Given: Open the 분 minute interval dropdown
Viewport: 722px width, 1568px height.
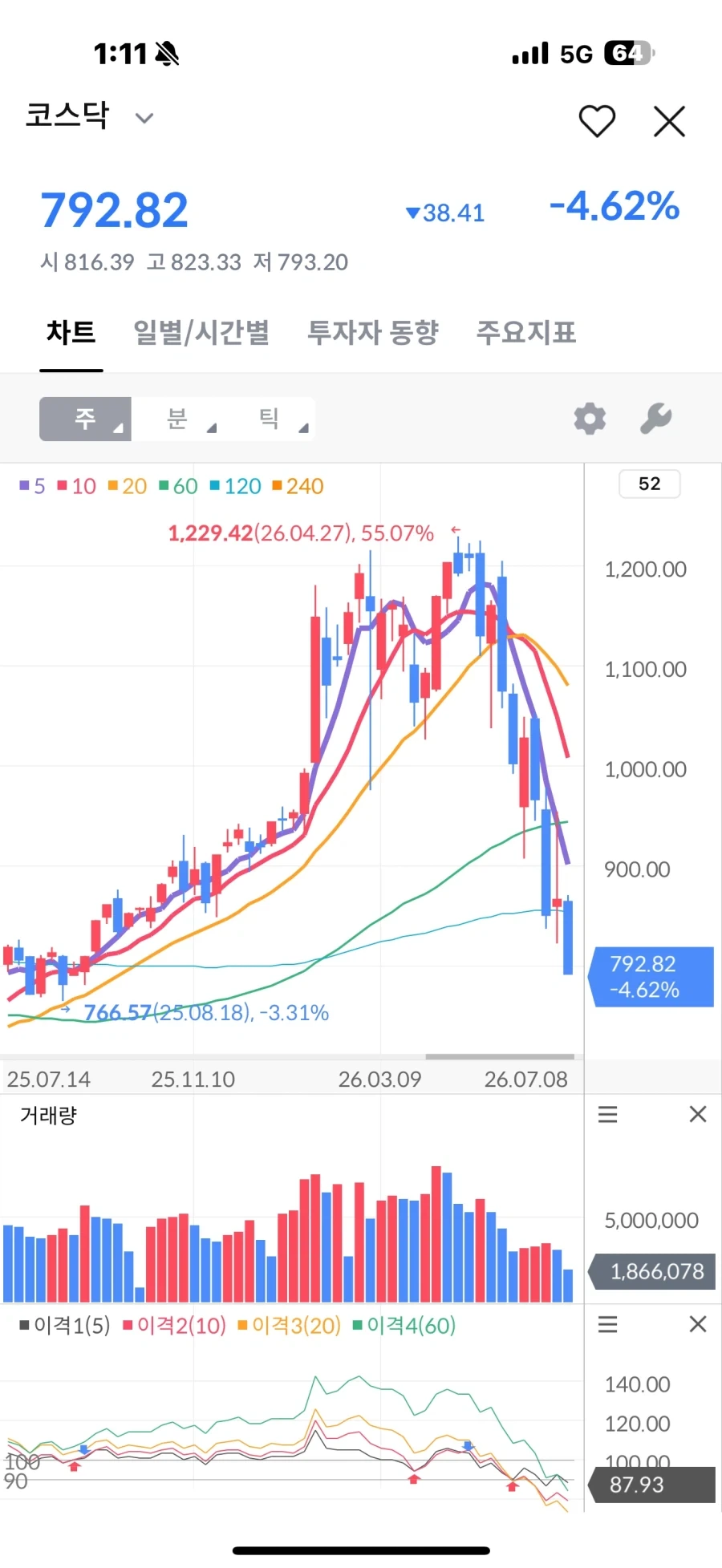Looking at the screenshot, I should (189, 419).
